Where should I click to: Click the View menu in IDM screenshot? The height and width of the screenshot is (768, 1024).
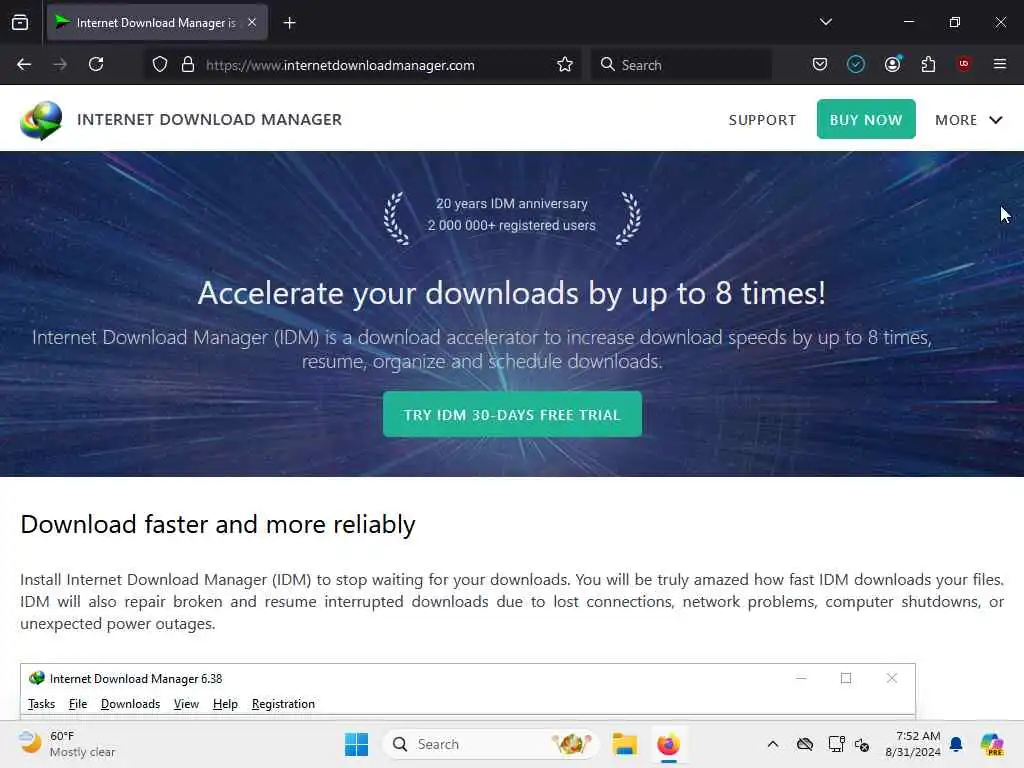(186, 704)
